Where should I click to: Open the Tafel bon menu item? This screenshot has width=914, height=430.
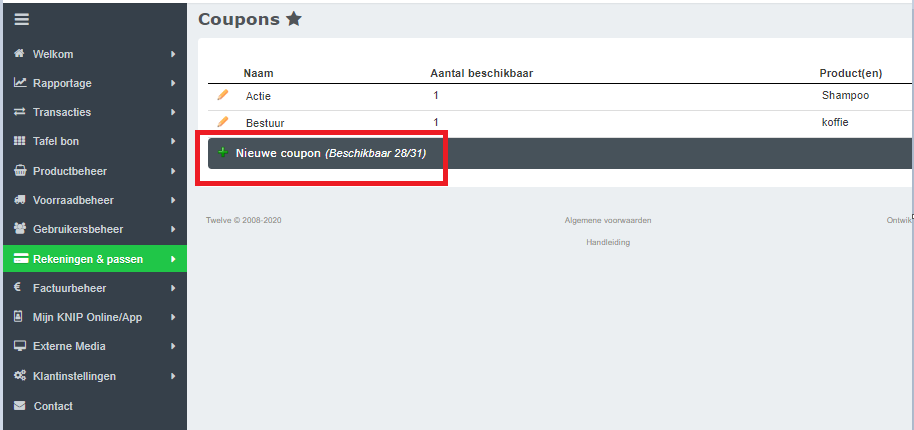[x=56, y=142]
